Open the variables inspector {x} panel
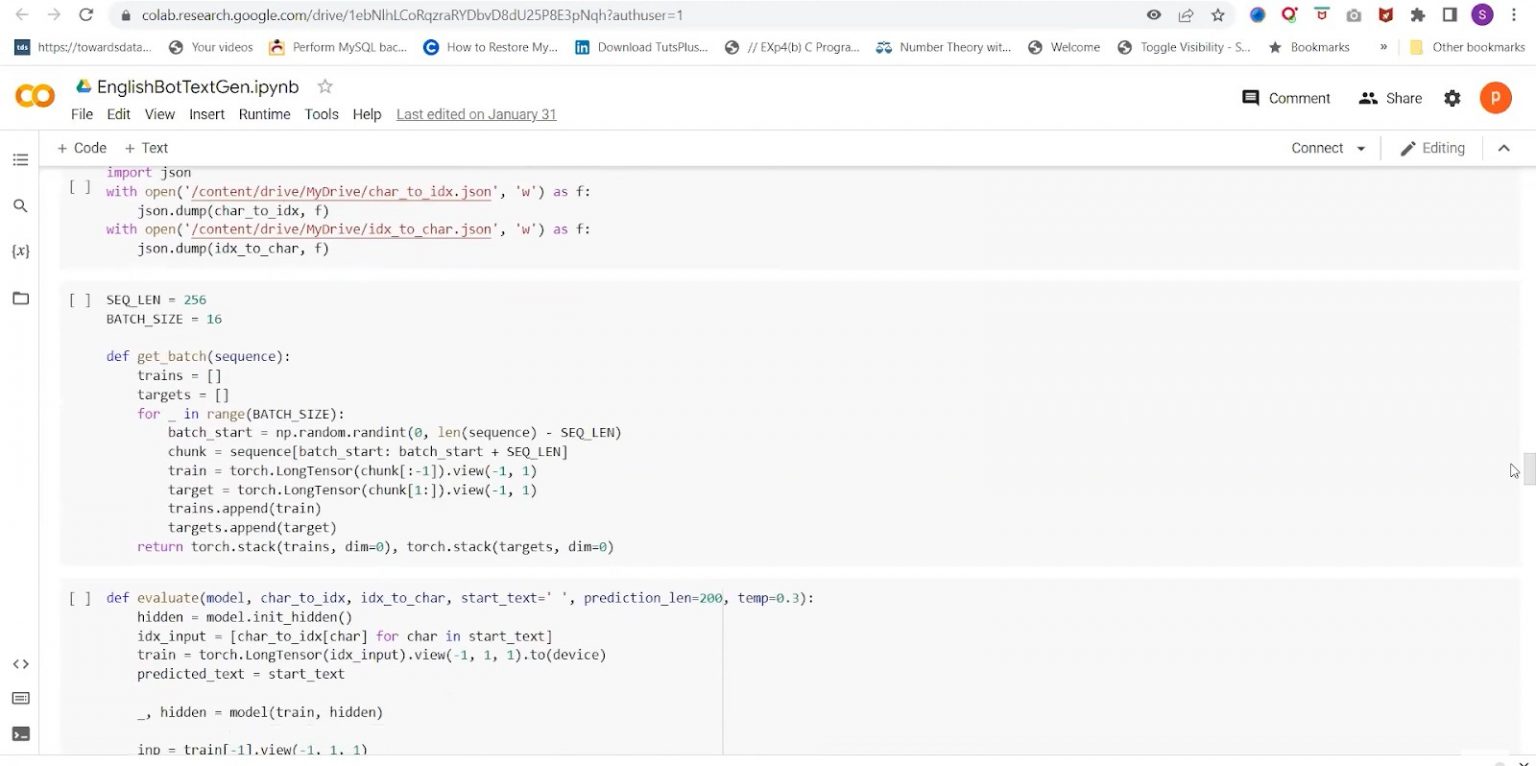Viewport: 1536px width, 766px height. 20,251
